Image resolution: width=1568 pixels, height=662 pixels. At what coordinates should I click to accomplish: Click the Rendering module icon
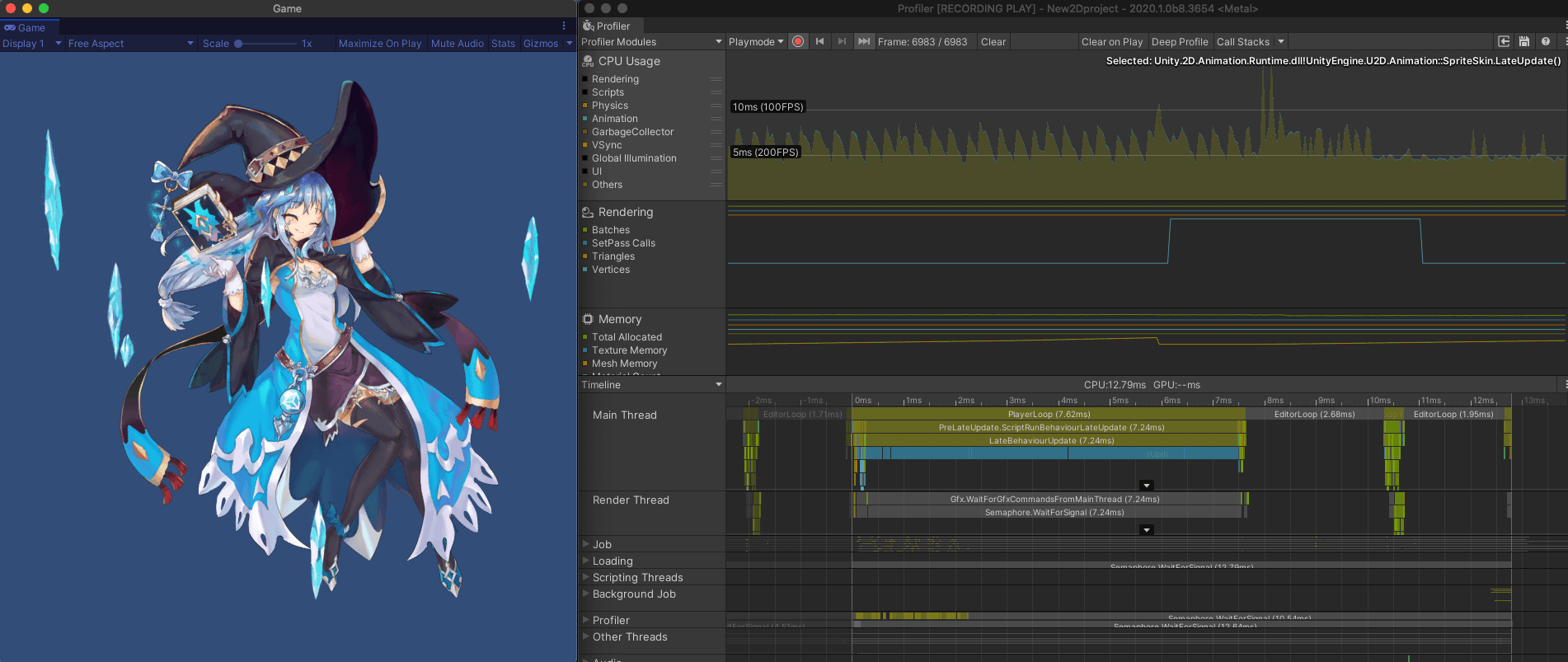click(x=588, y=212)
